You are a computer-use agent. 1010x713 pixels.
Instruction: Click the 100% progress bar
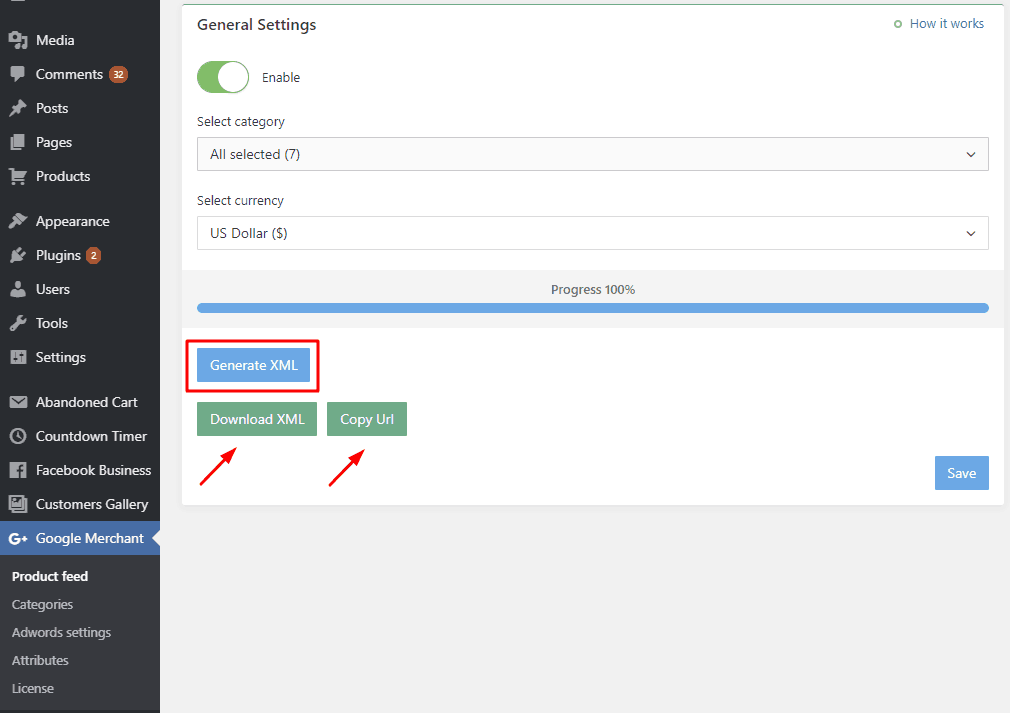point(592,307)
